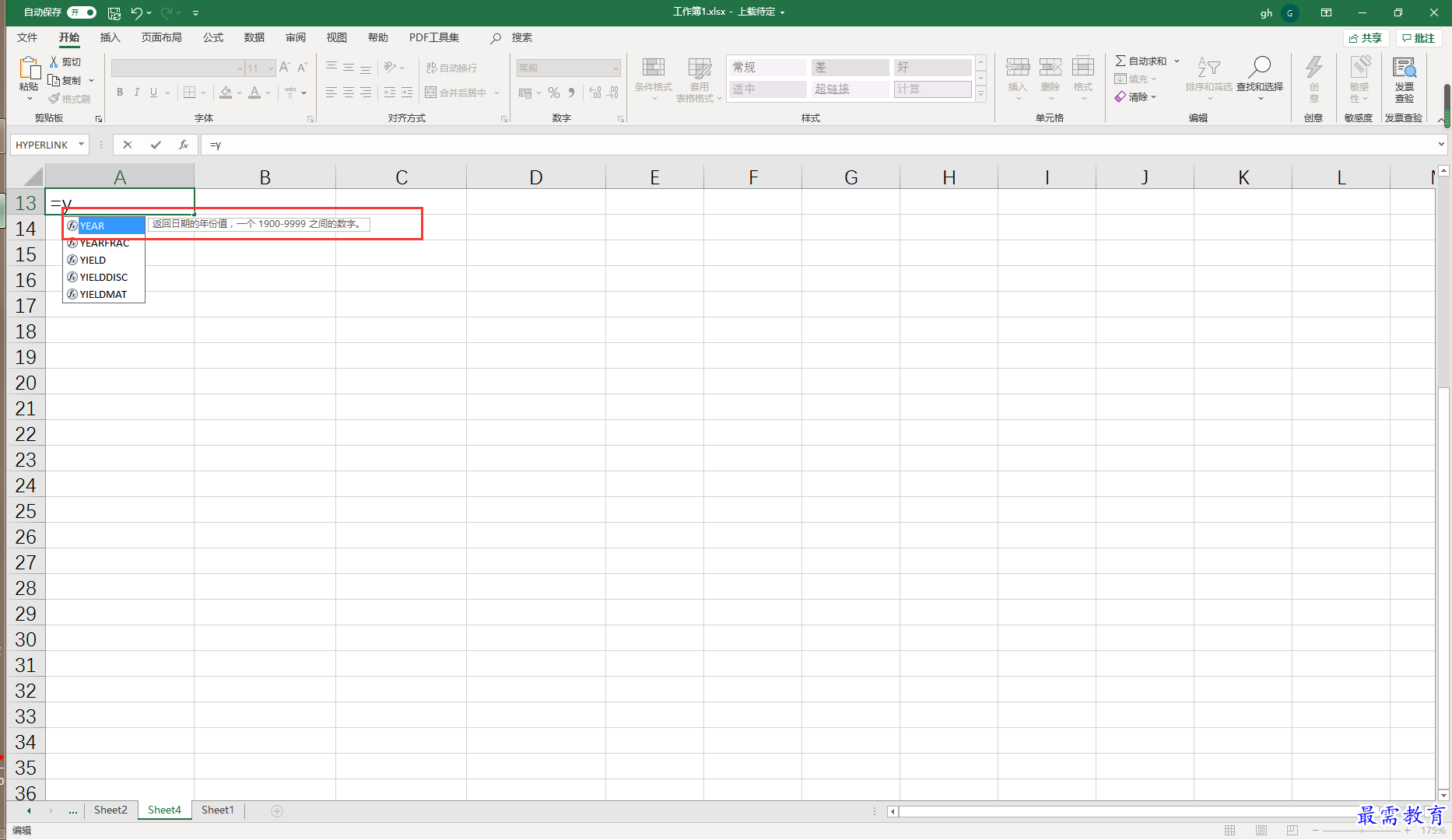Click the 共享 (Share) button
This screenshot has width=1452, height=840.
coord(1366,38)
